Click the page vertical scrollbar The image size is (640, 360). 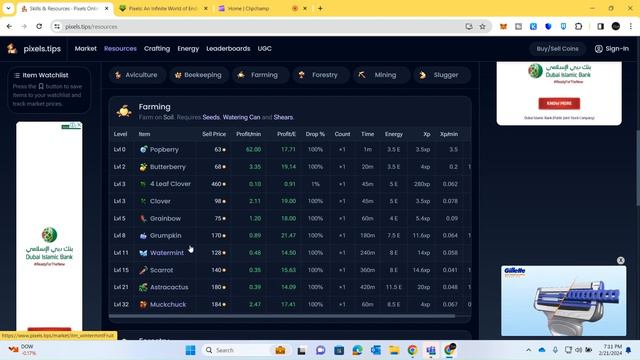point(638,167)
